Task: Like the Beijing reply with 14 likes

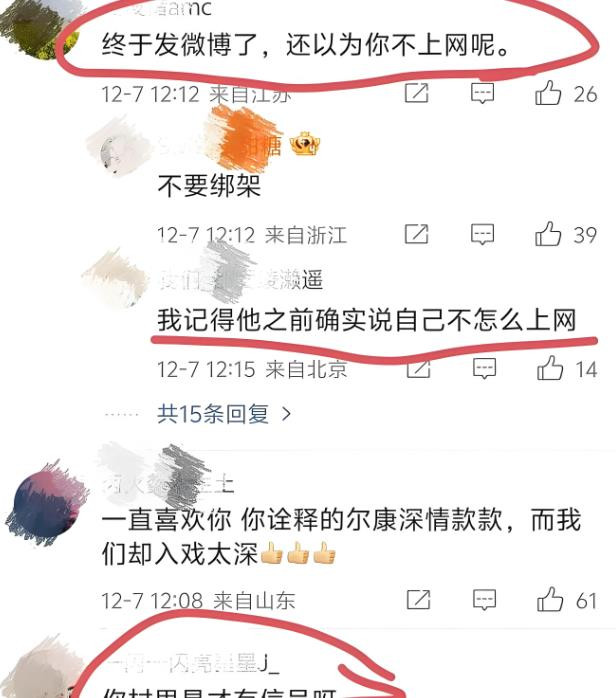Action: point(550,368)
